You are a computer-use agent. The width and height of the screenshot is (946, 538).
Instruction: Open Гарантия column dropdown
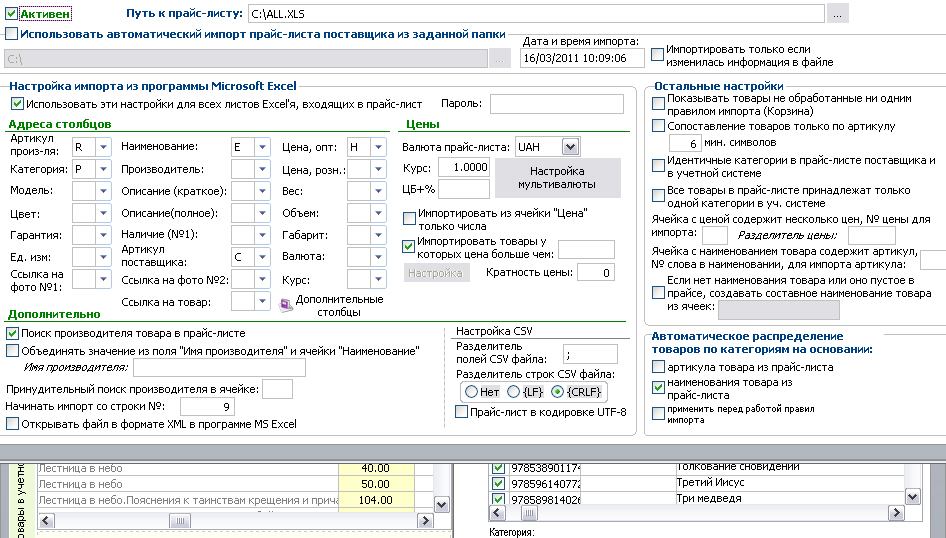[x=103, y=235]
